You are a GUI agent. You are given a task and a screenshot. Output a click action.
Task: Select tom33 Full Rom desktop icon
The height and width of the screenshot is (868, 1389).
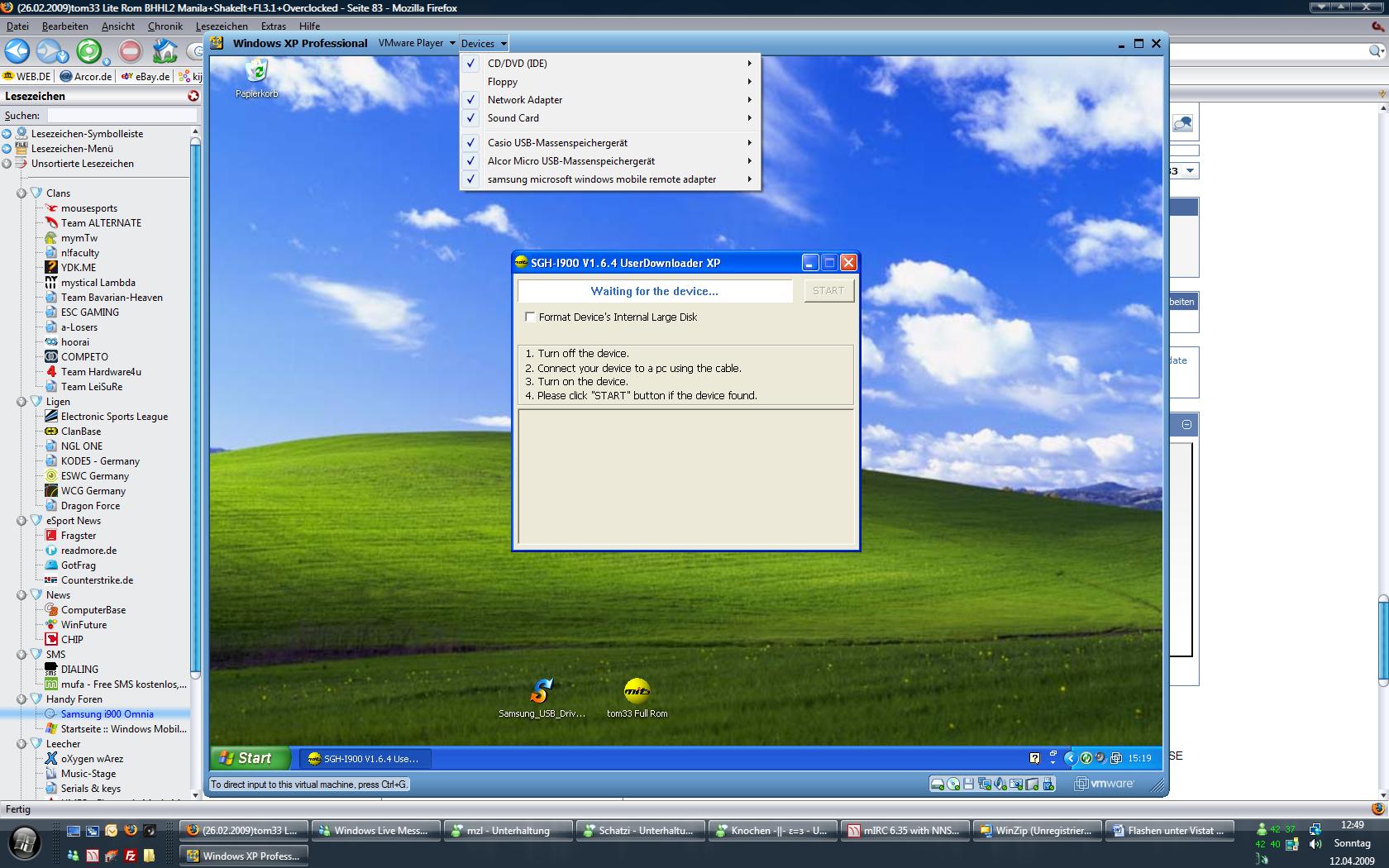pyautogui.click(x=637, y=698)
